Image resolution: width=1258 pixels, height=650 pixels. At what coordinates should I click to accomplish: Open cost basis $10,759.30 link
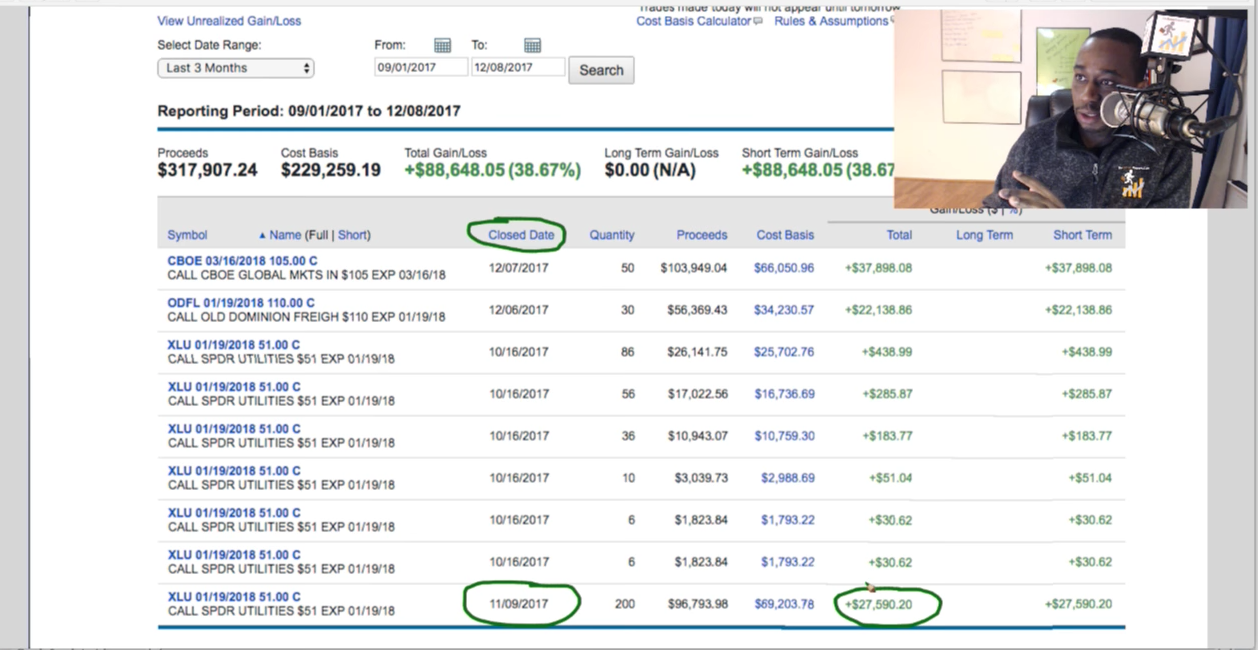tap(784, 436)
